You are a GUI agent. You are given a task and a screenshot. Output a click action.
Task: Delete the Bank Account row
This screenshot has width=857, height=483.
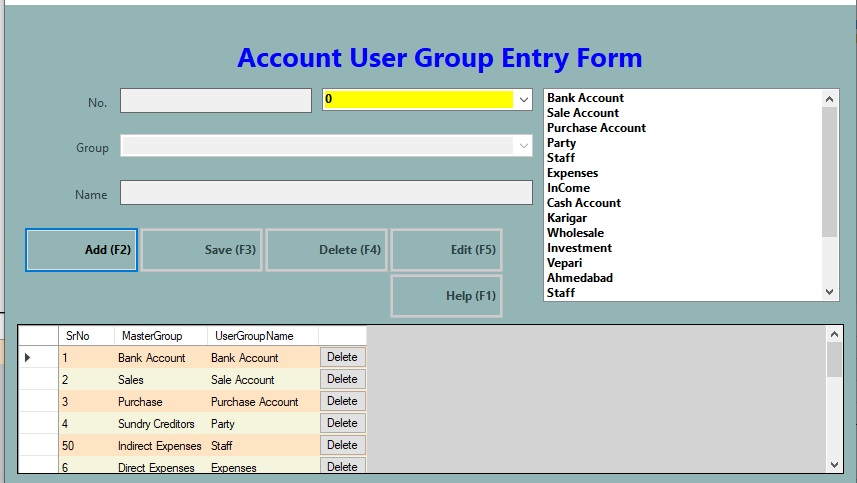(x=342, y=357)
